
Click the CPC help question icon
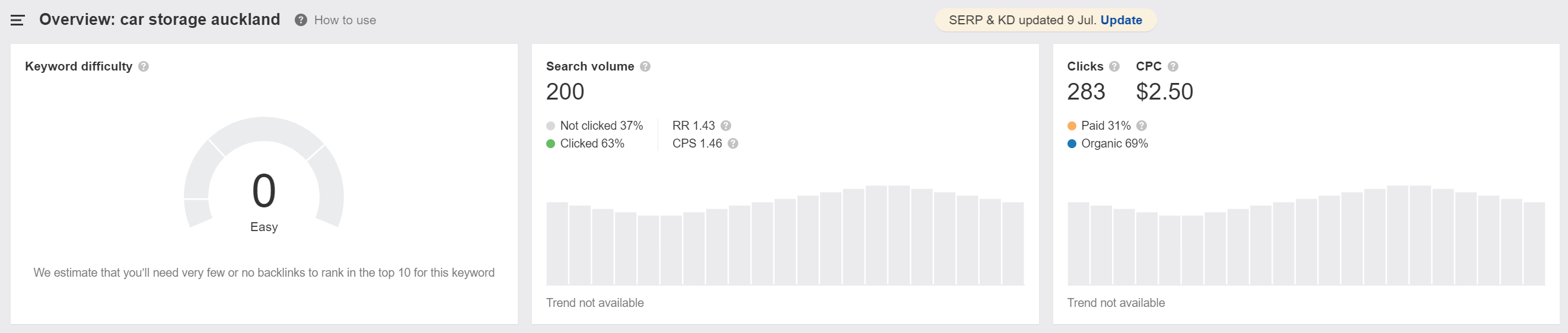click(x=1173, y=66)
